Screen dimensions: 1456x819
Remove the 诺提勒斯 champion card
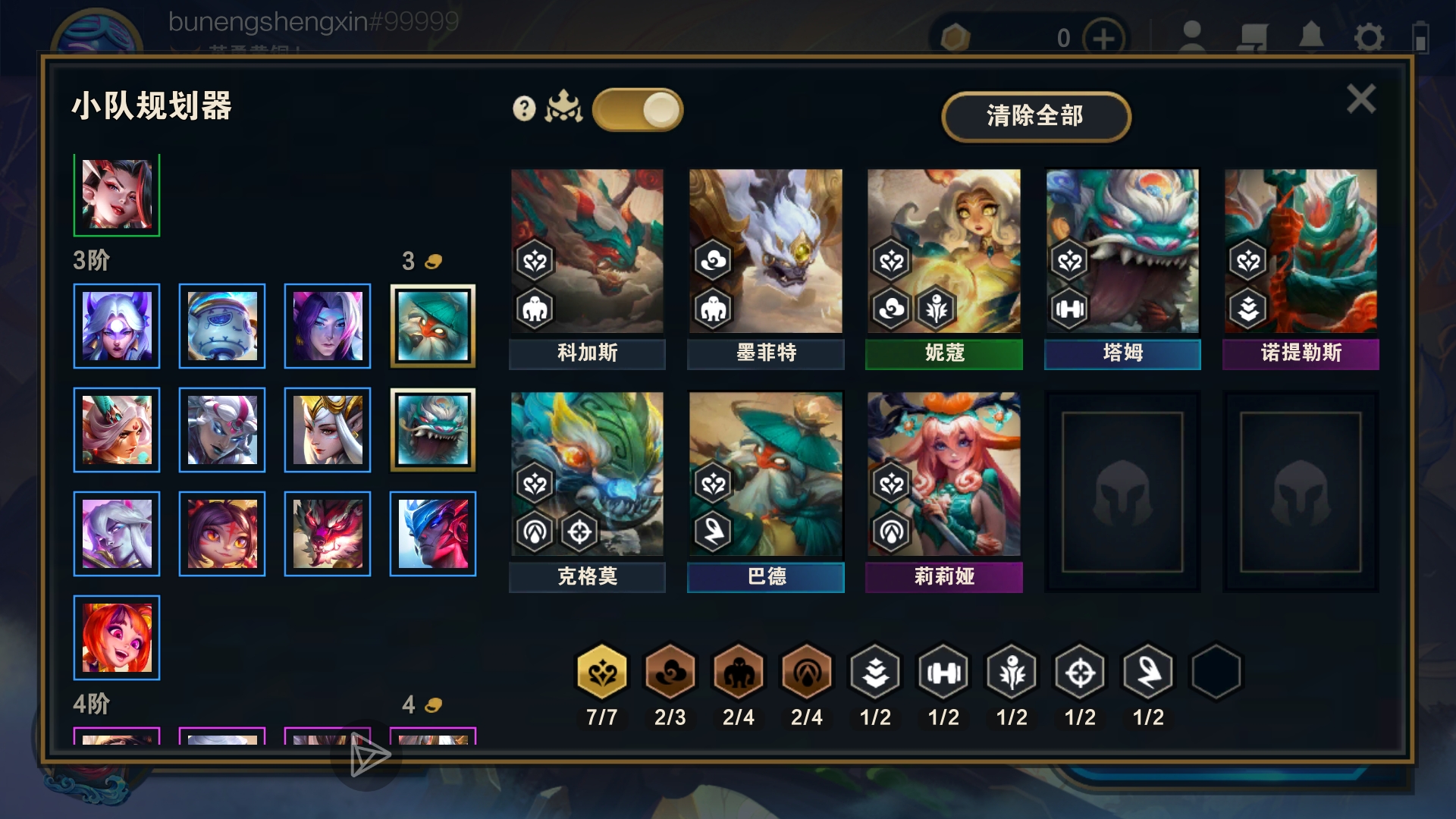(x=1301, y=269)
